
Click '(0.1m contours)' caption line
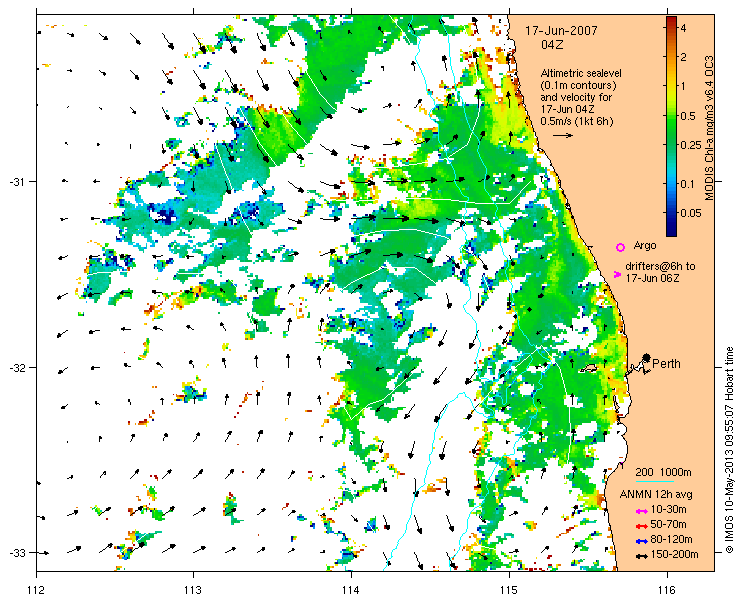[x=578, y=86]
